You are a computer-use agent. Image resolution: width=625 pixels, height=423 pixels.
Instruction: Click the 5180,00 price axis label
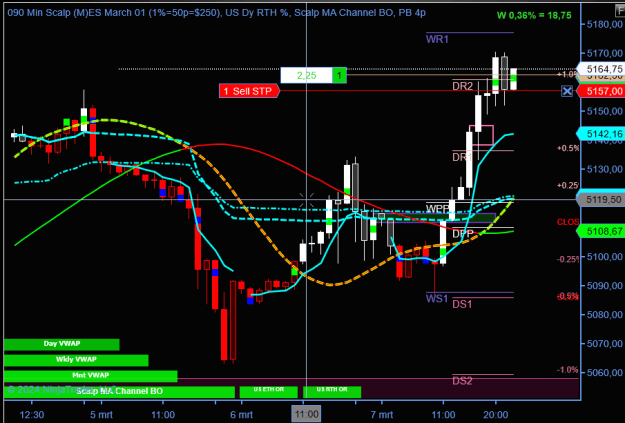coord(605,24)
